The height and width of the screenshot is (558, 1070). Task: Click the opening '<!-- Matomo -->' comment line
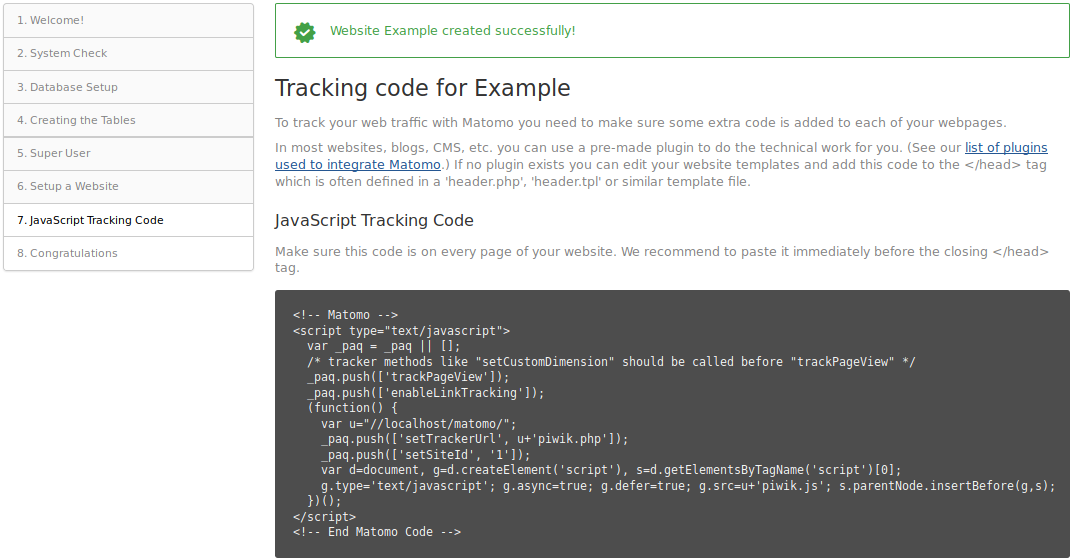345,315
